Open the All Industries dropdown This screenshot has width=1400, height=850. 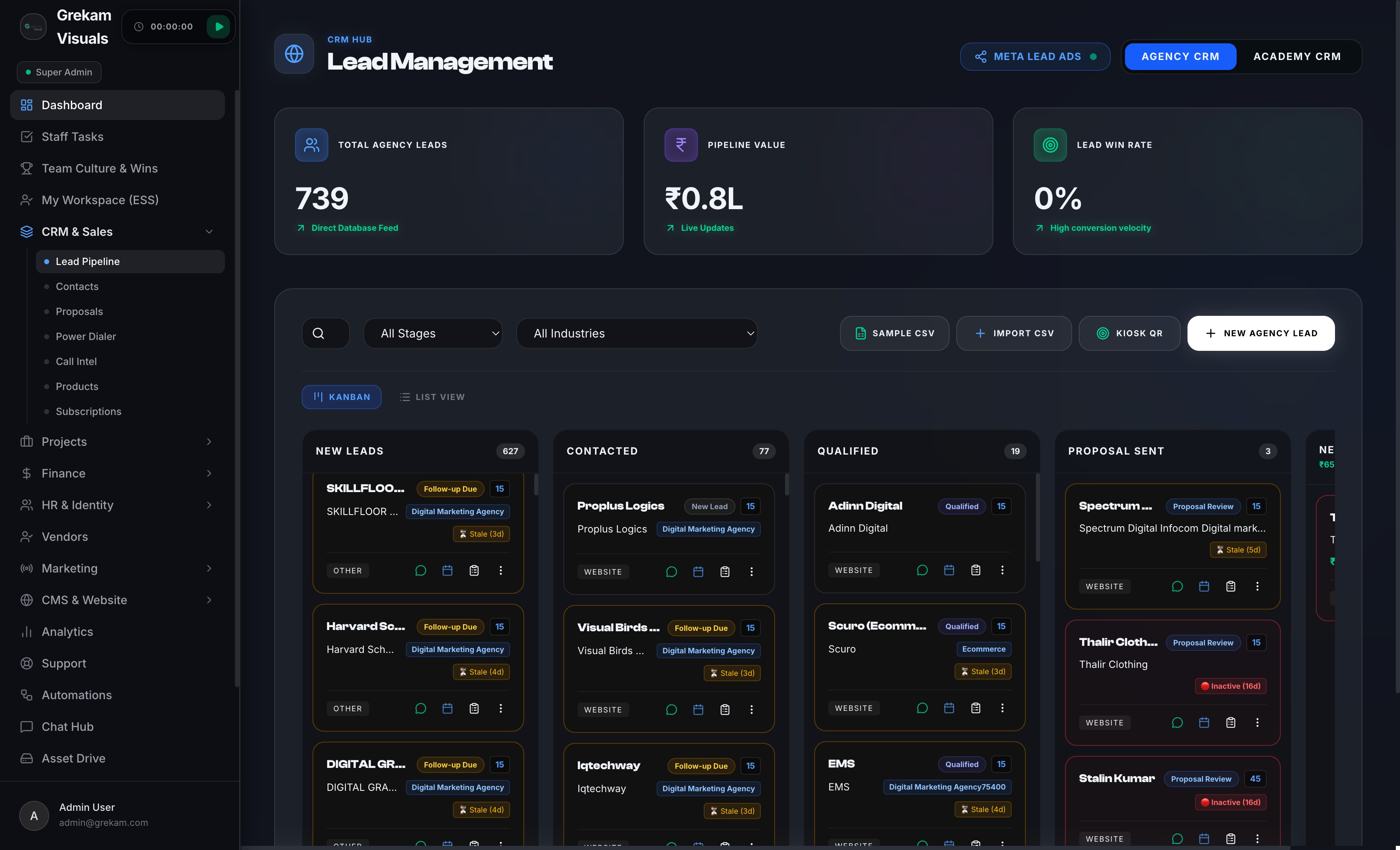tap(637, 333)
